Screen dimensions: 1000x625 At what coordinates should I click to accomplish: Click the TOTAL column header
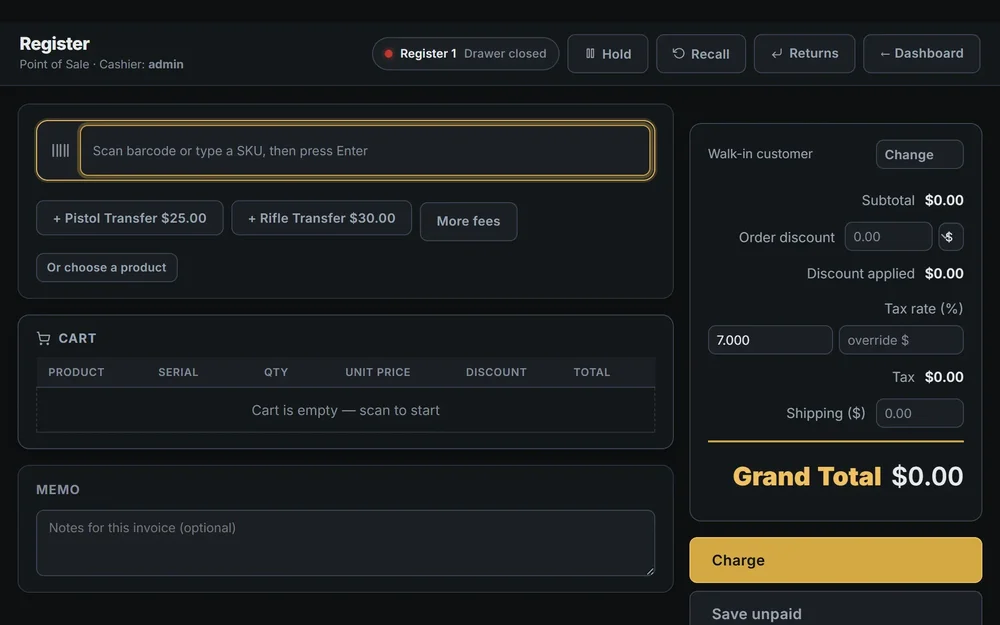click(592, 372)
